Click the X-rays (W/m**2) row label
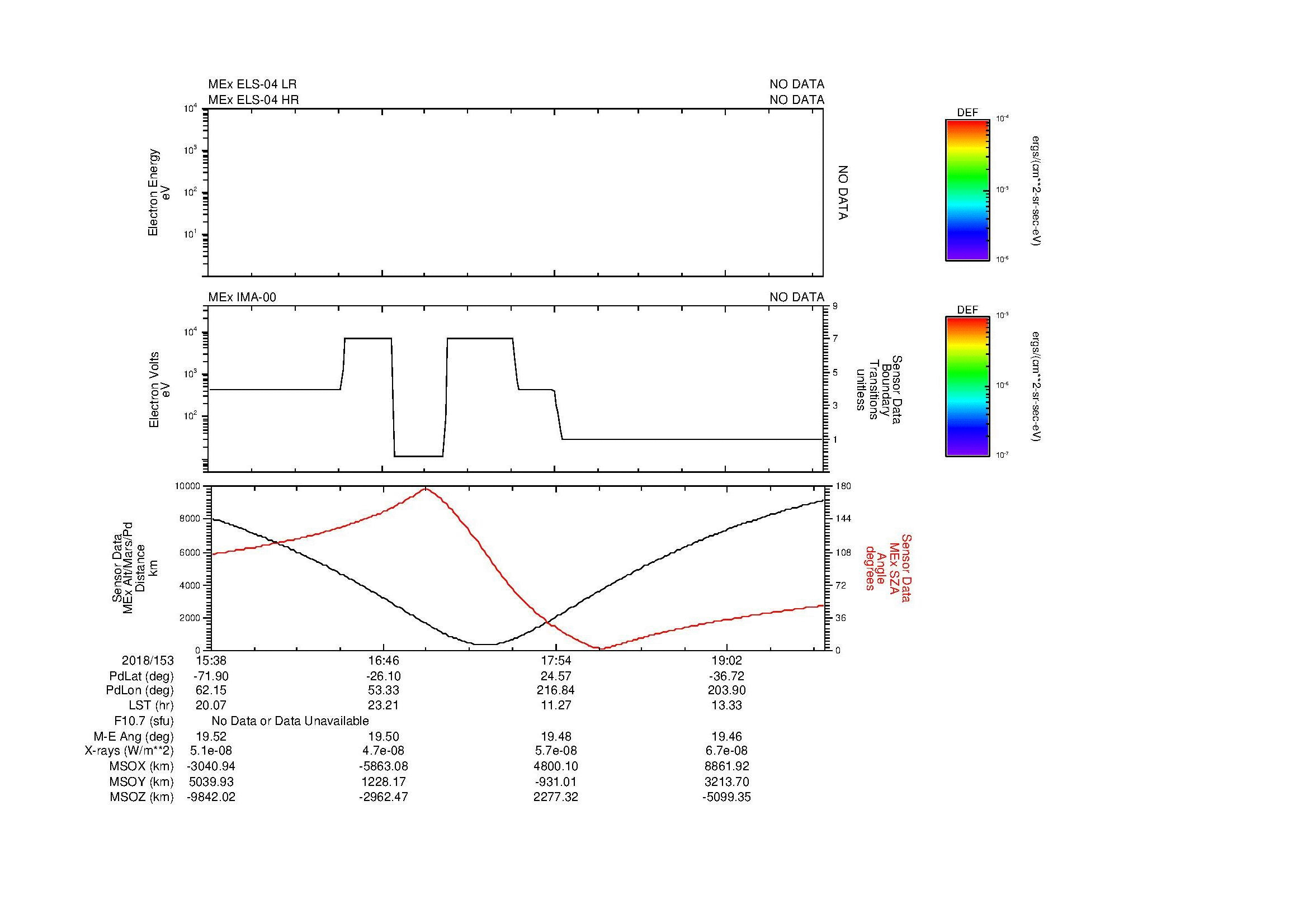The height and width of the screenshot is (924, 1308). tap(129, 751)
